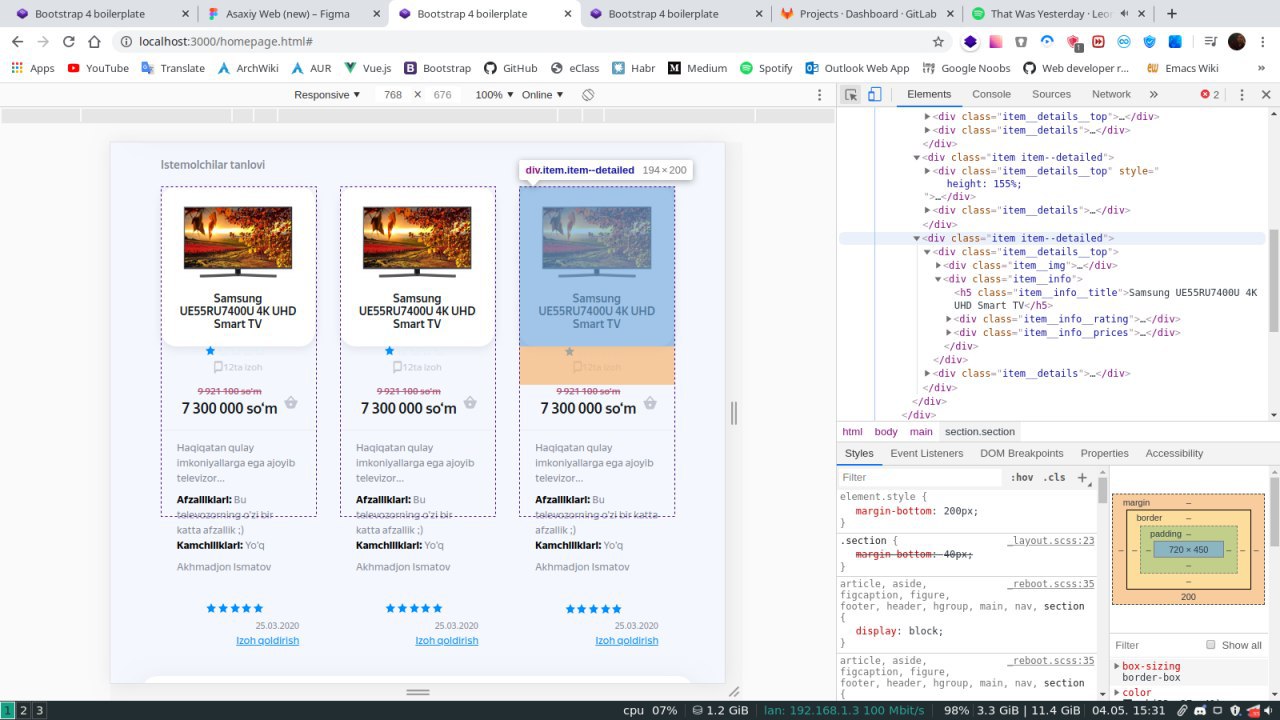
Task: View site information icon in address bar
Action: coord(125,42)
